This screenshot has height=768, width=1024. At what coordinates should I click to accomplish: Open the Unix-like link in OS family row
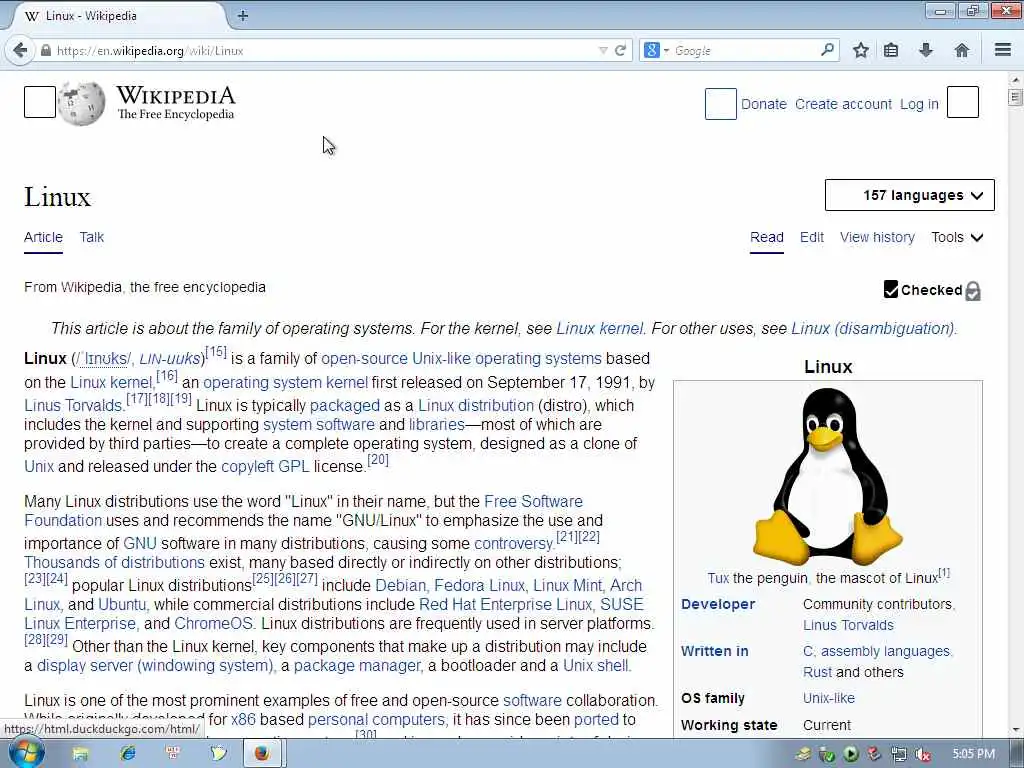(x=829, y=698)
